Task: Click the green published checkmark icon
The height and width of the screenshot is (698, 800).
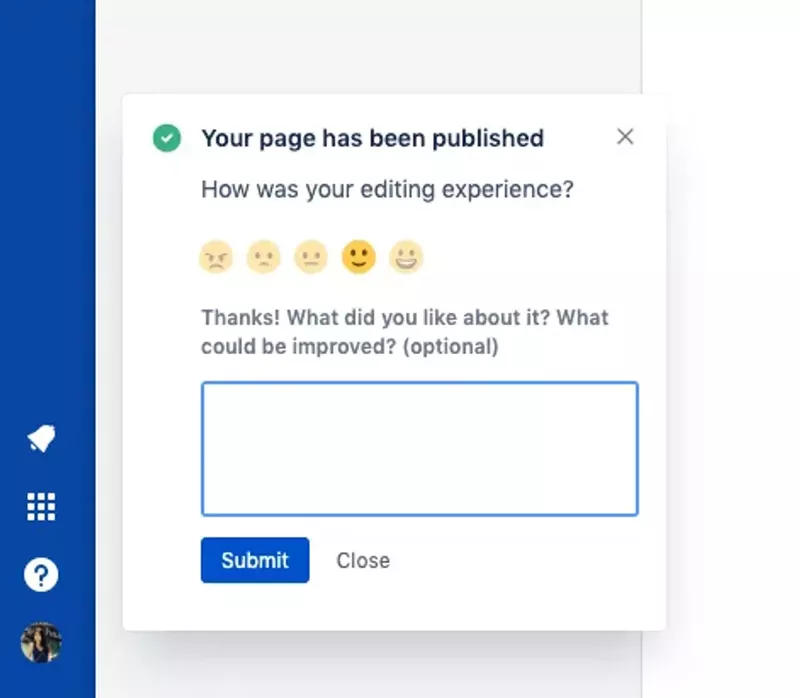Action: (x=168, y=137)
